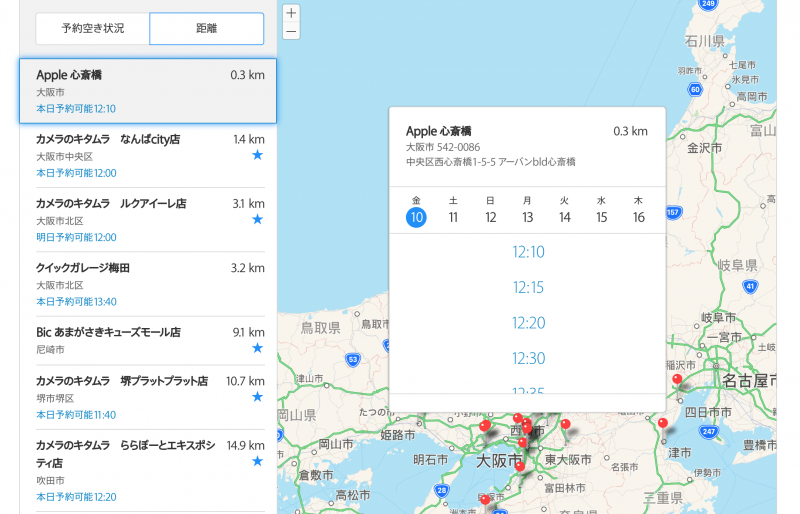Click star icon for なんばcity店

(258, 155)
